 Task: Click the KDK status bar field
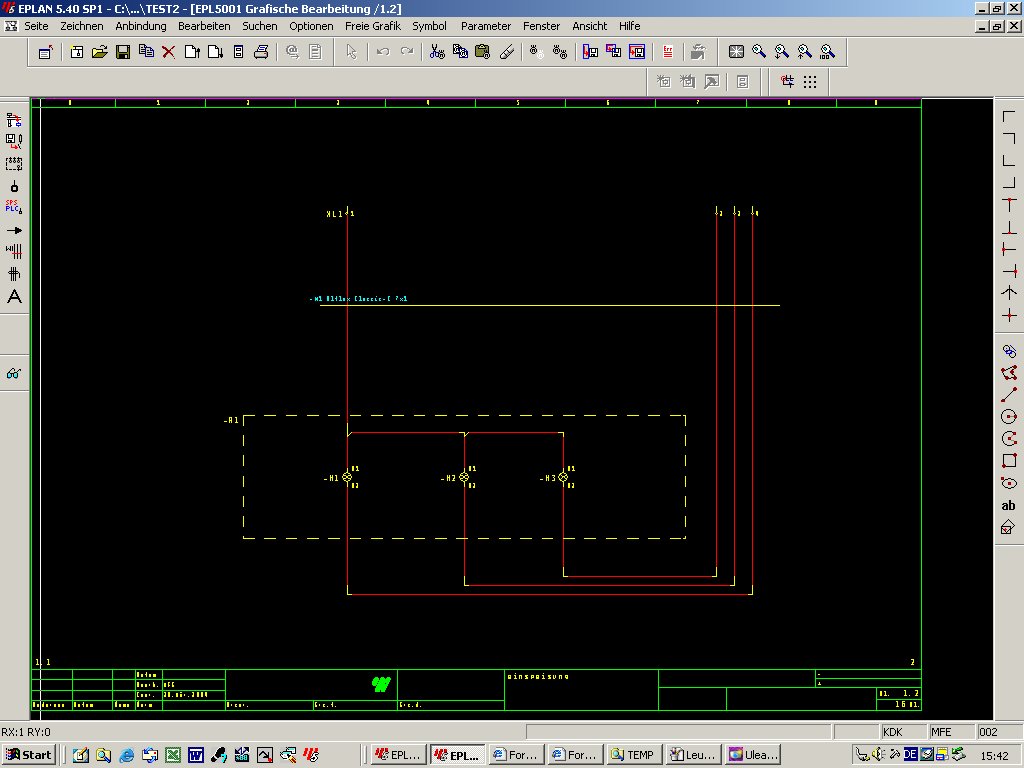pos(903,732)
